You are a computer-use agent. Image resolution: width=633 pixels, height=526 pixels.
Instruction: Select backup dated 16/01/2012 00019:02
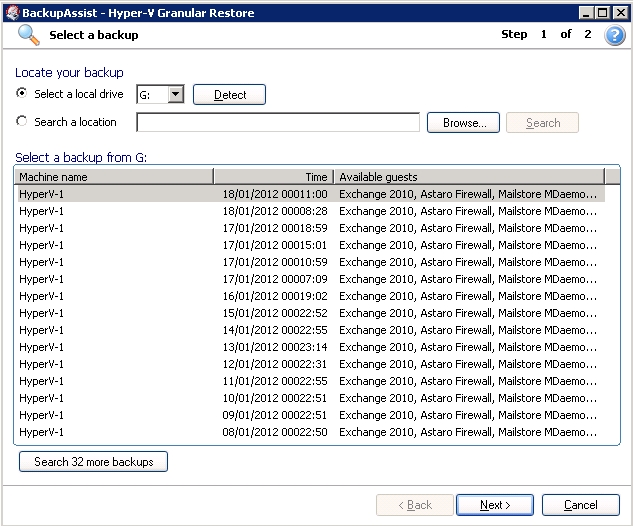coord(311,296)
